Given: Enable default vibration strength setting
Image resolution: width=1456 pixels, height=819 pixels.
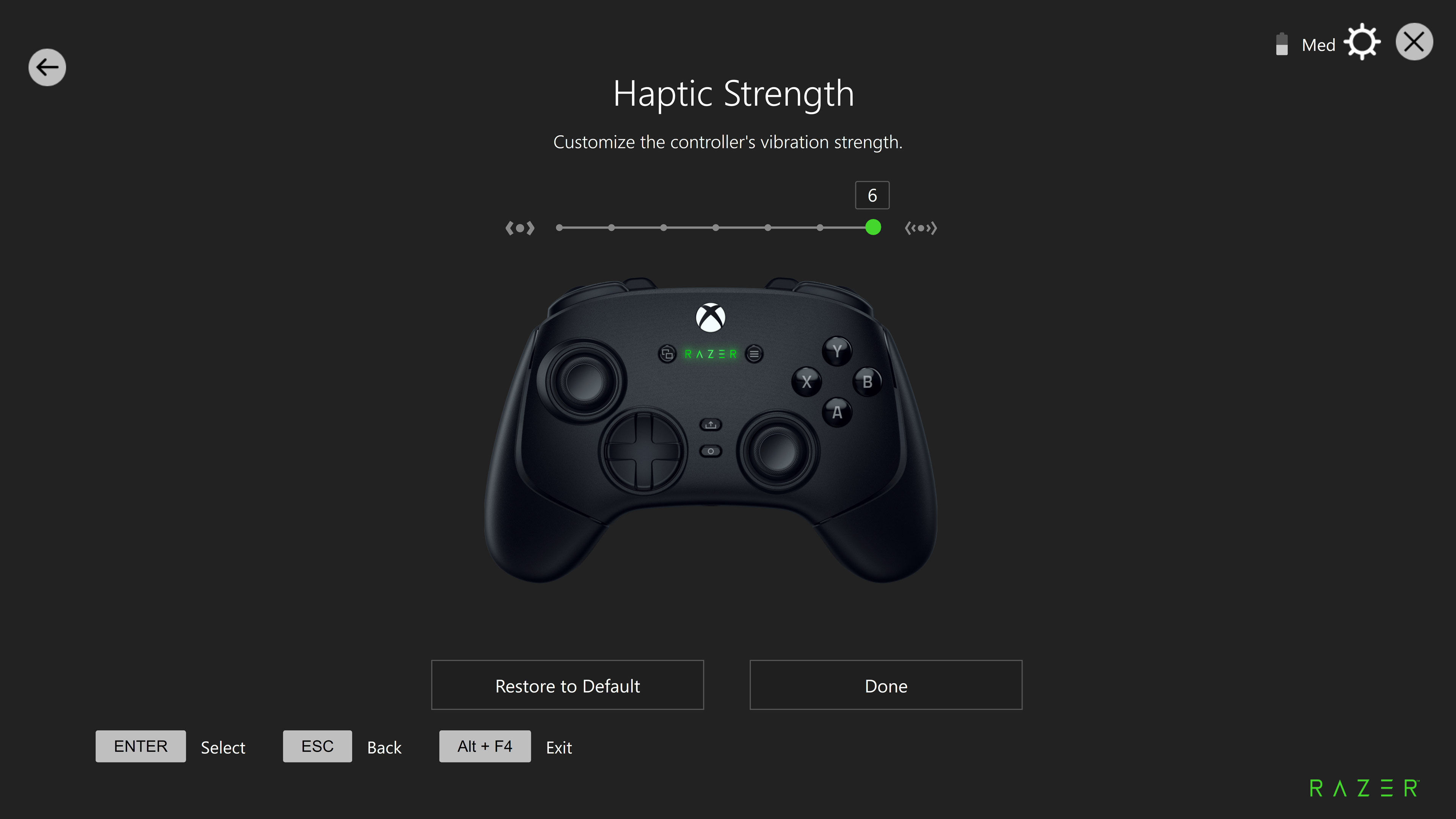Looking at the screenshot, I should click(567, 685).
